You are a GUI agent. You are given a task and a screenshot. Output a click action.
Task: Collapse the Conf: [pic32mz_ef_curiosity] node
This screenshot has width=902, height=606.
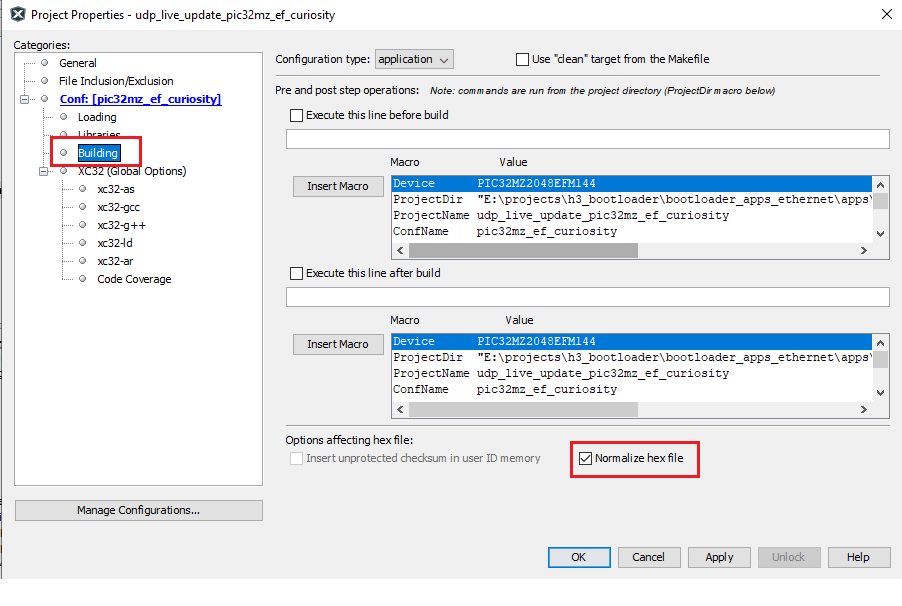point(25,99)
